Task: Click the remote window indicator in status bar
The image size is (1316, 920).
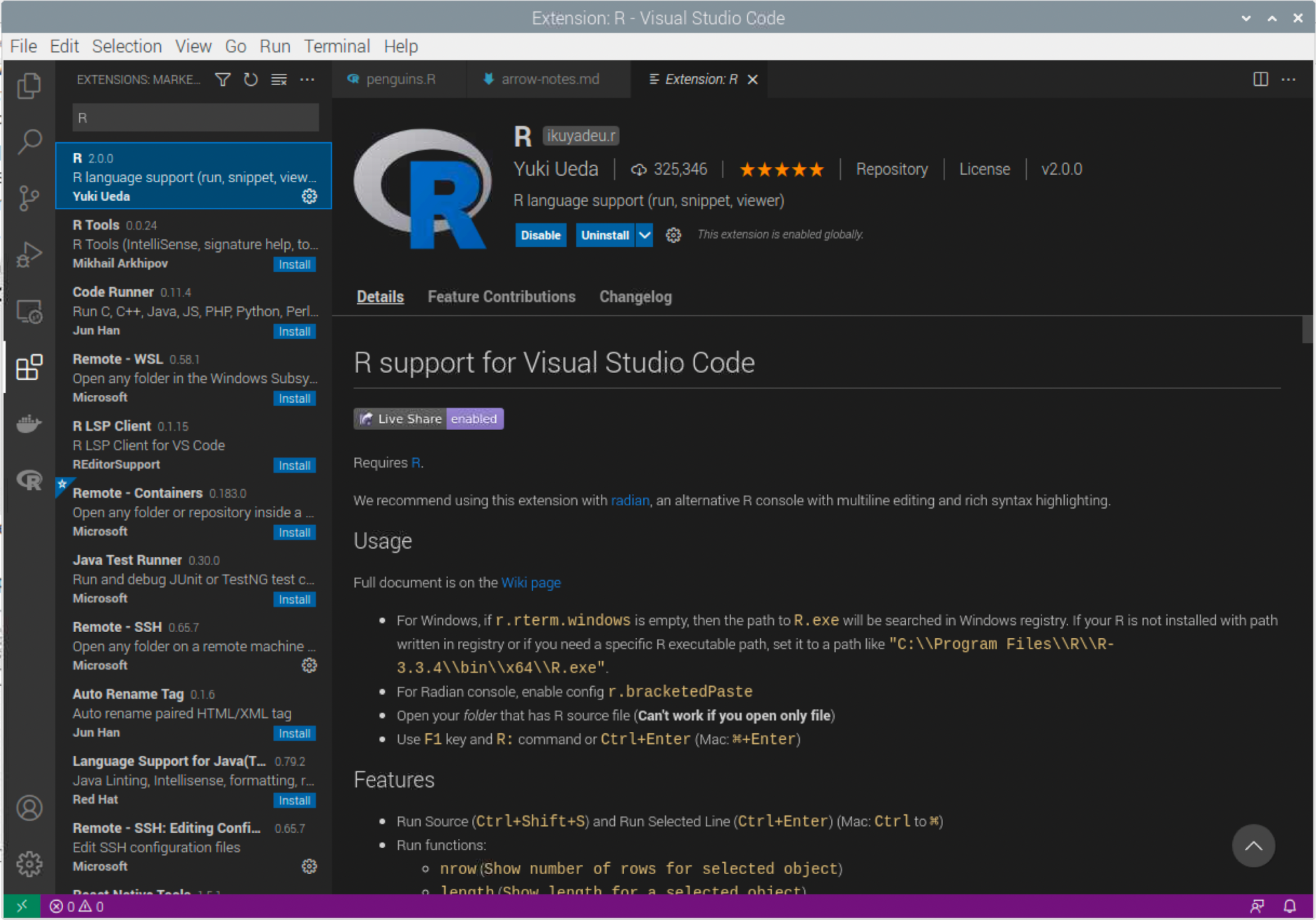Action: click(x=22, y=906)
